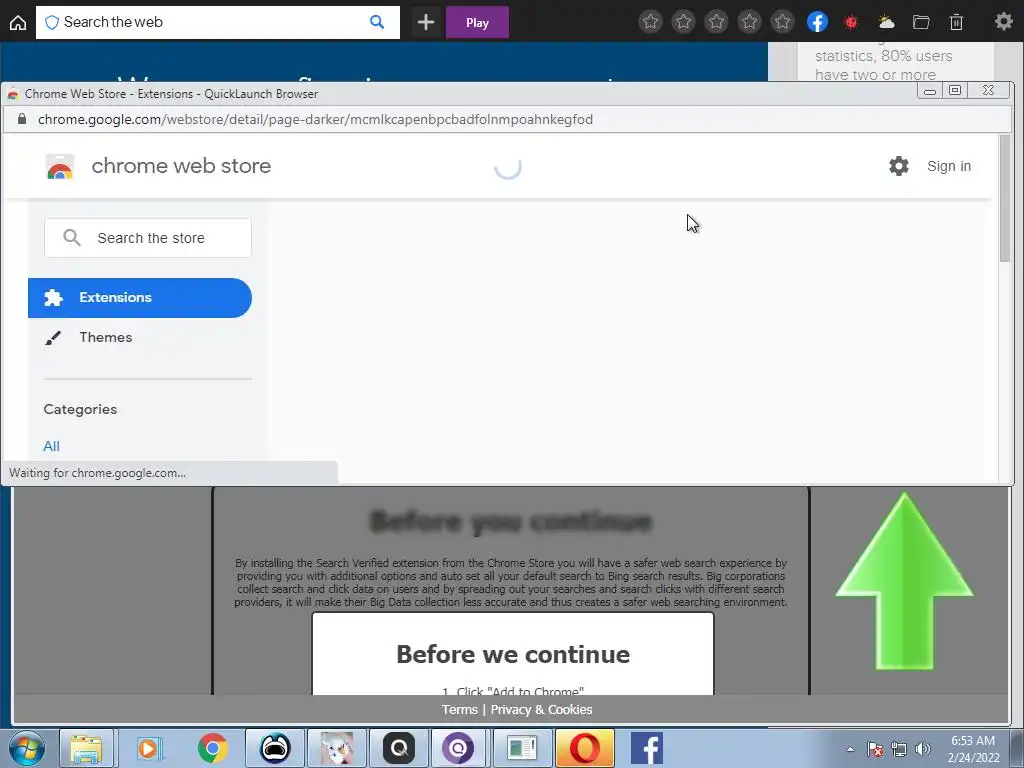
Task: Click the chrome web store rainbow logo
Action: (x=59, y=167)
